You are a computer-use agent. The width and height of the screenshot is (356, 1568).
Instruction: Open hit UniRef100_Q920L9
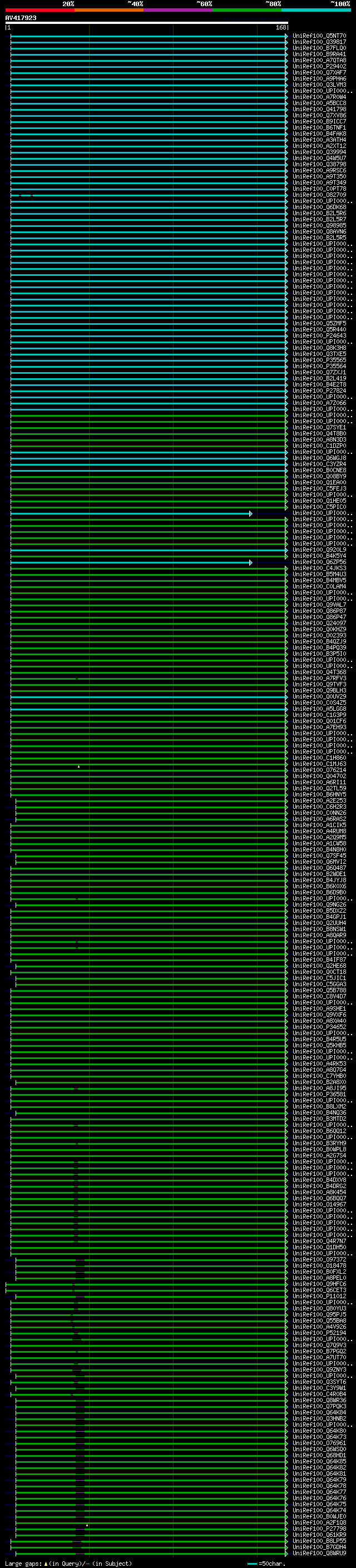coord(319,550)
